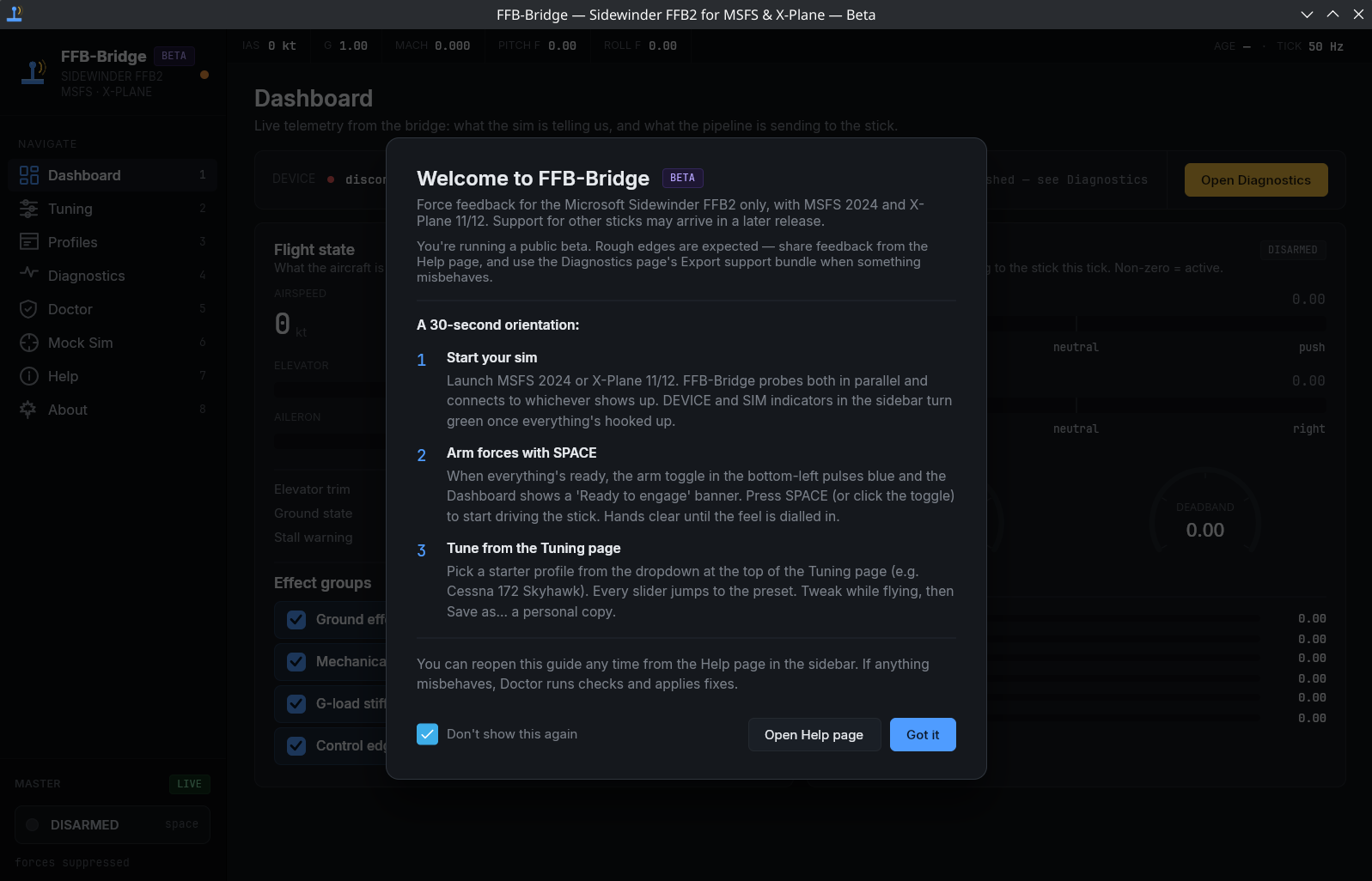Click the FFB-Bridge joystick logo in sidebar
The height and width of the screenshot is (881, 1372).
point(34,73)
